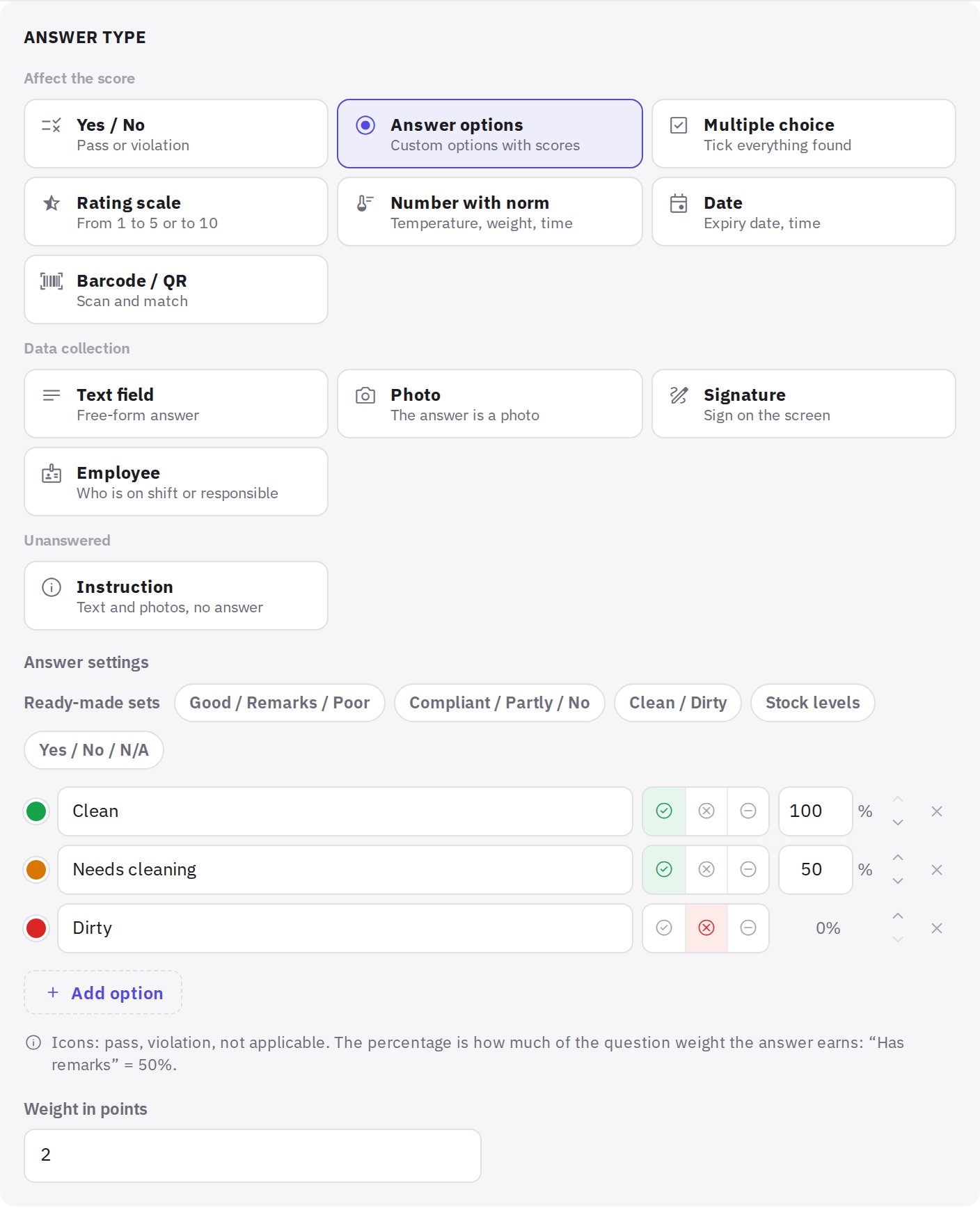Edit Clean score percentage field
Viewport: 980px width, 1208px height.
point(815,811)
